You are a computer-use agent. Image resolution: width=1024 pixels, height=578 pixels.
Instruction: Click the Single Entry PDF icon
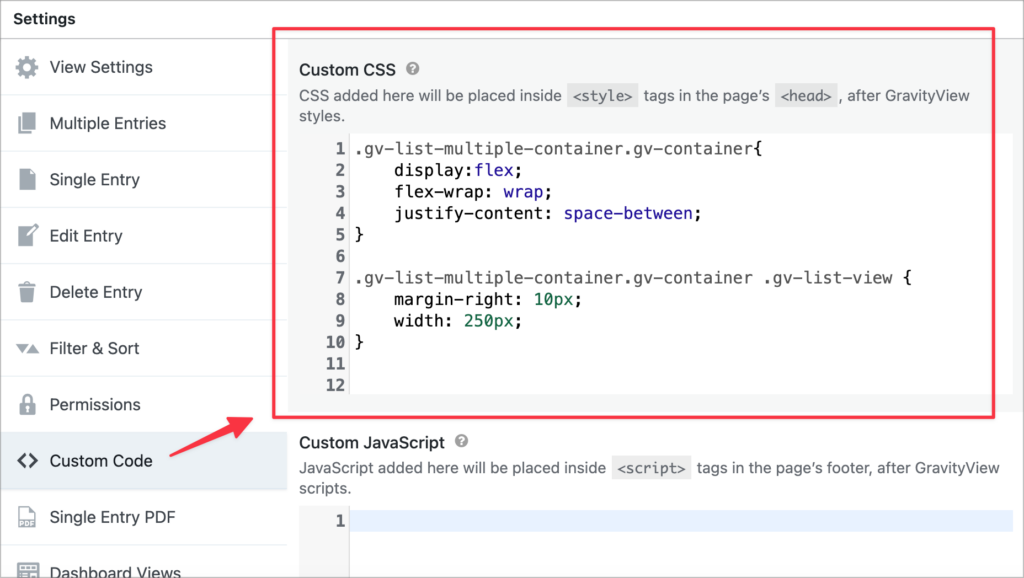click(x=29, y=518)
